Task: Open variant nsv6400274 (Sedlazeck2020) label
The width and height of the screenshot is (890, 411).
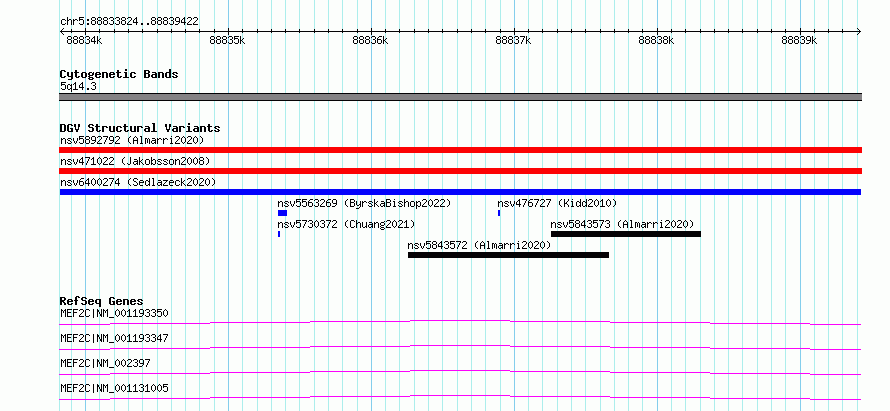Action: (x=138, y=182)
